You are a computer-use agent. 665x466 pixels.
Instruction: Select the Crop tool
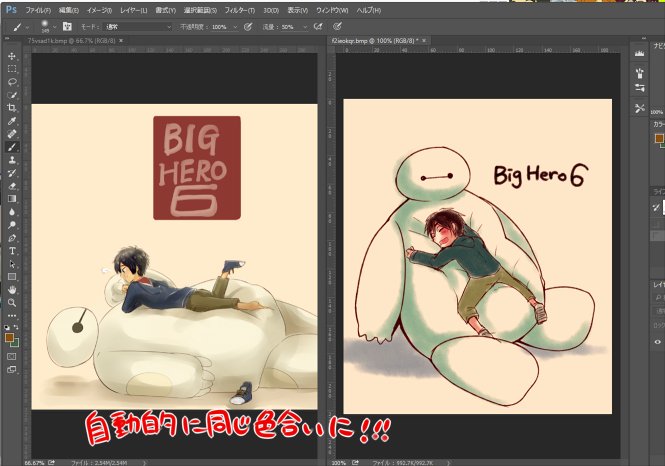coord(12,108)
